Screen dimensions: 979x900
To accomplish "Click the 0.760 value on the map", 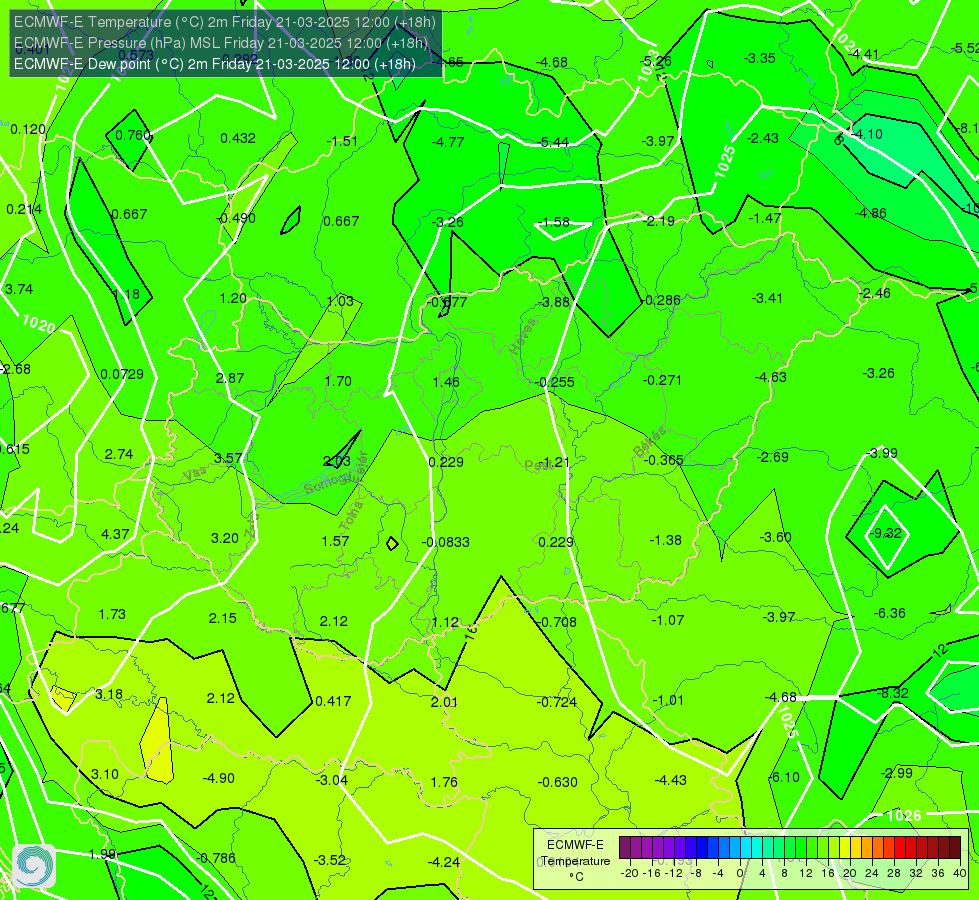I will click(133, 135).
